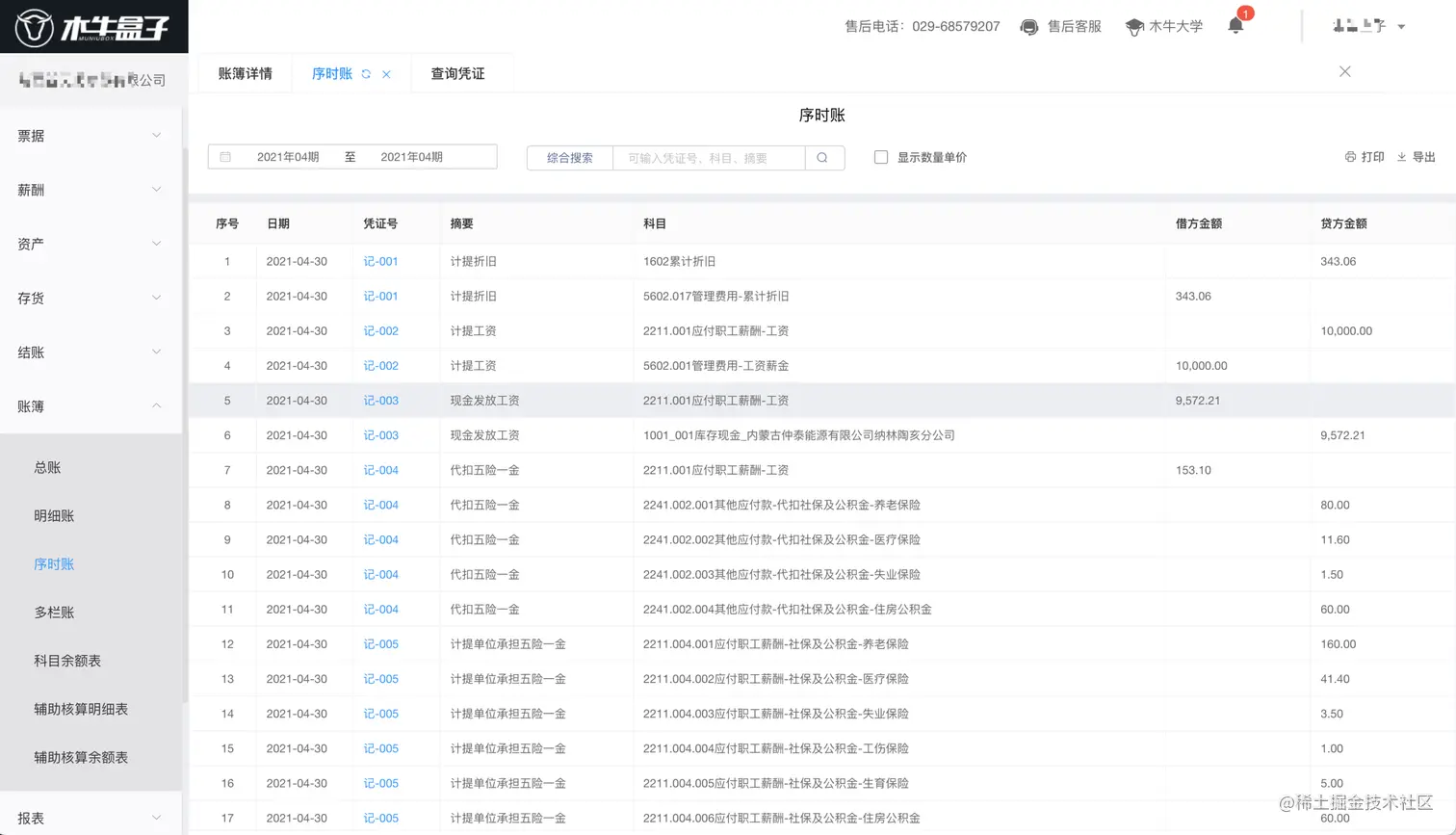Select the 序时账 tab

click(x=332, y=73)
